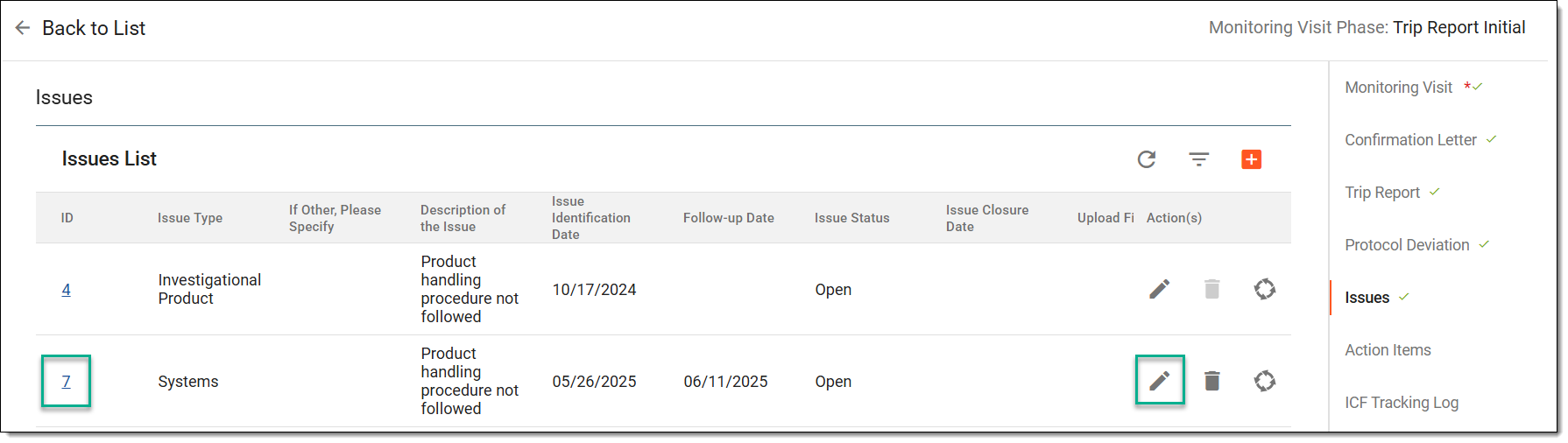This screenshot has height=443, width=1568.
Task: Select 'Systems' issue type cell
Action: (x=188, y=382)
